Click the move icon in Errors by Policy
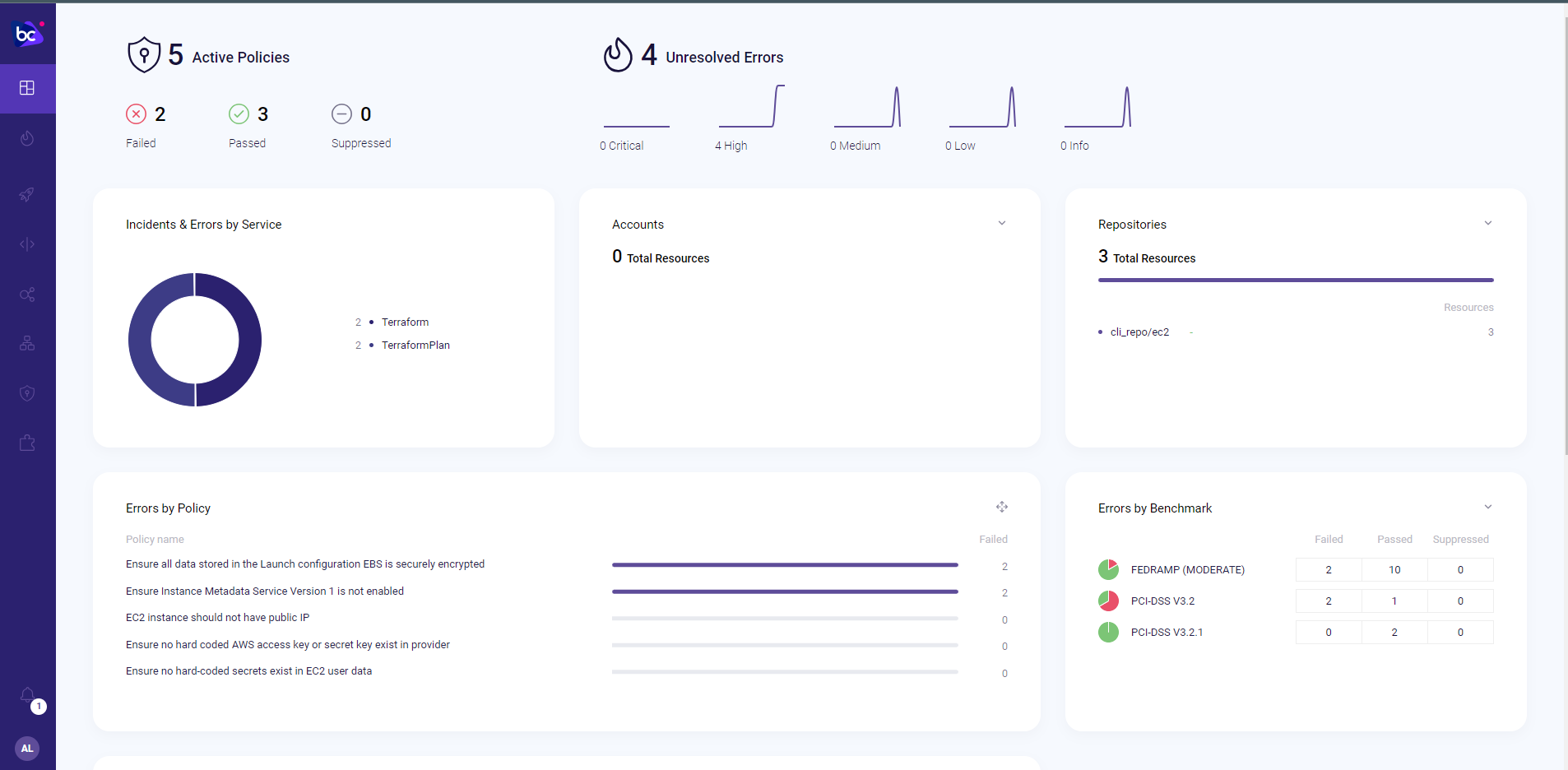This screenshot has width=1568, height=770. (x=1002, y=507)
